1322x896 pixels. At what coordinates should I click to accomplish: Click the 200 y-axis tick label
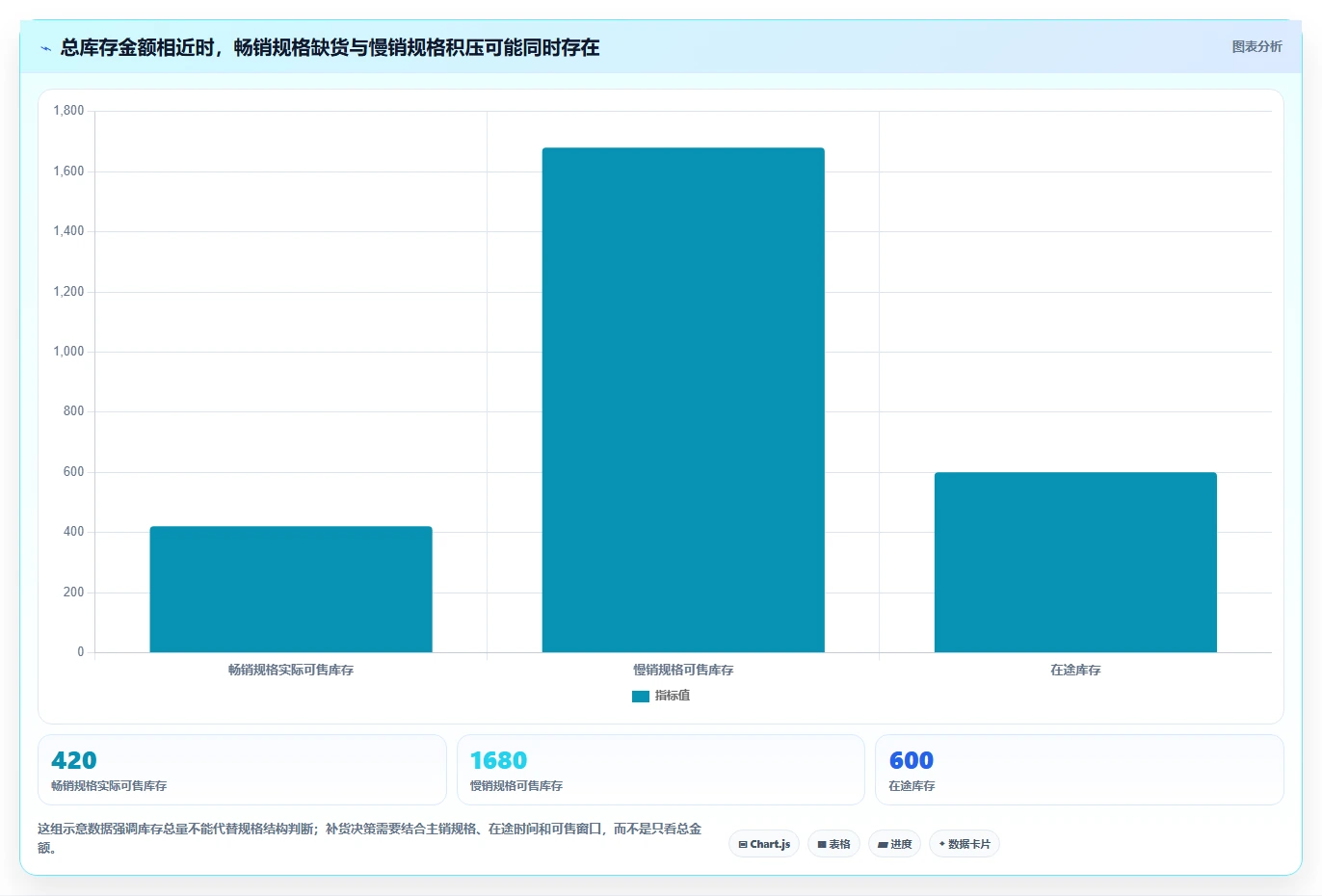[x=73, y=593]
